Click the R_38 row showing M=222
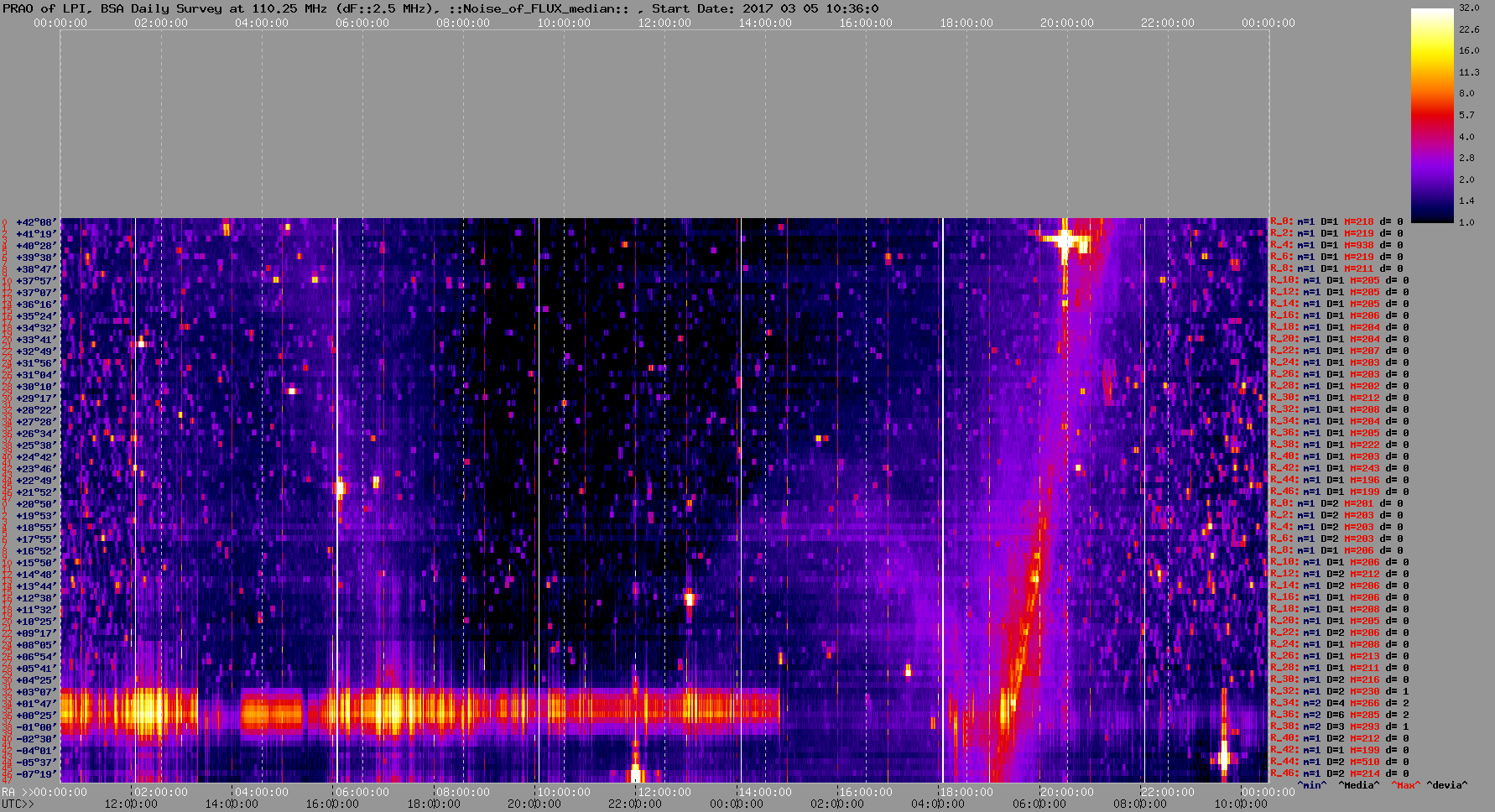 coord(1340,445)
